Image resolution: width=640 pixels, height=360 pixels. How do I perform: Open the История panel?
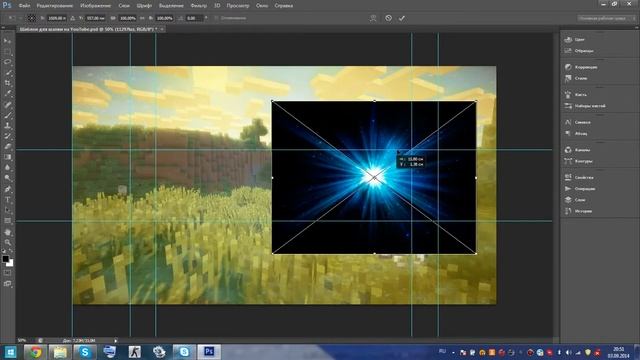pos(578,211)
